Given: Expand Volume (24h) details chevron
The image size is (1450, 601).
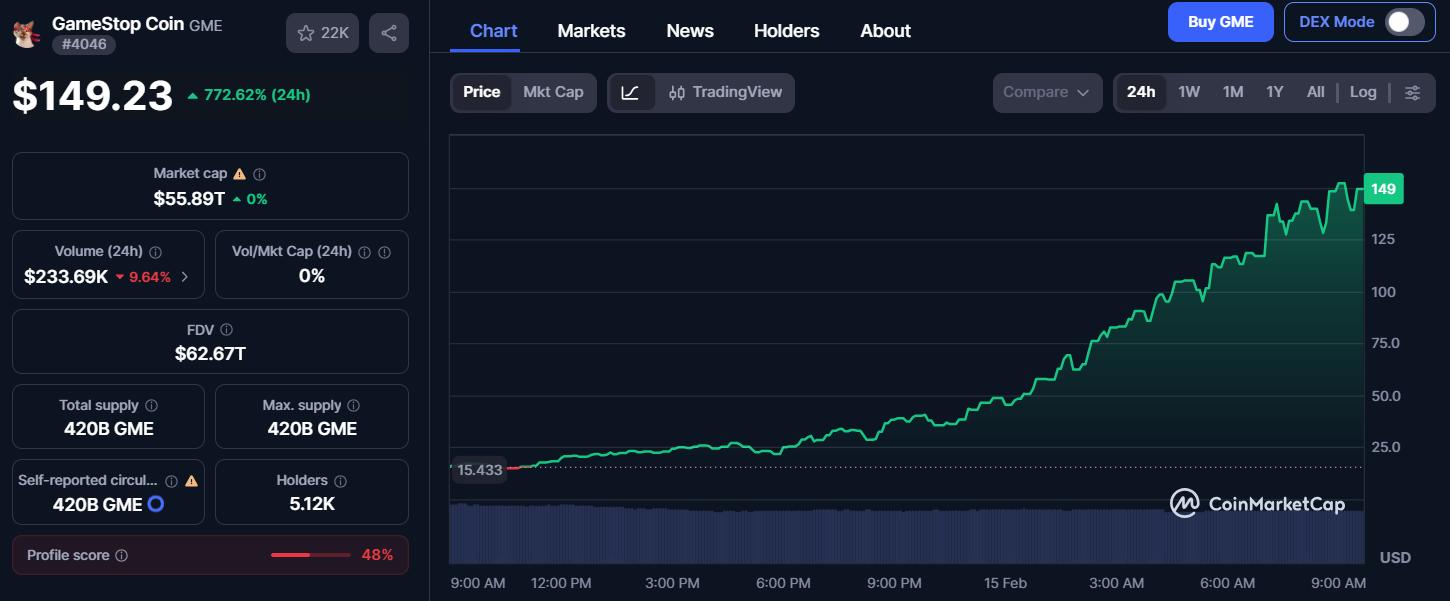Looking at the screenshot, I should (x=184, y=277).
